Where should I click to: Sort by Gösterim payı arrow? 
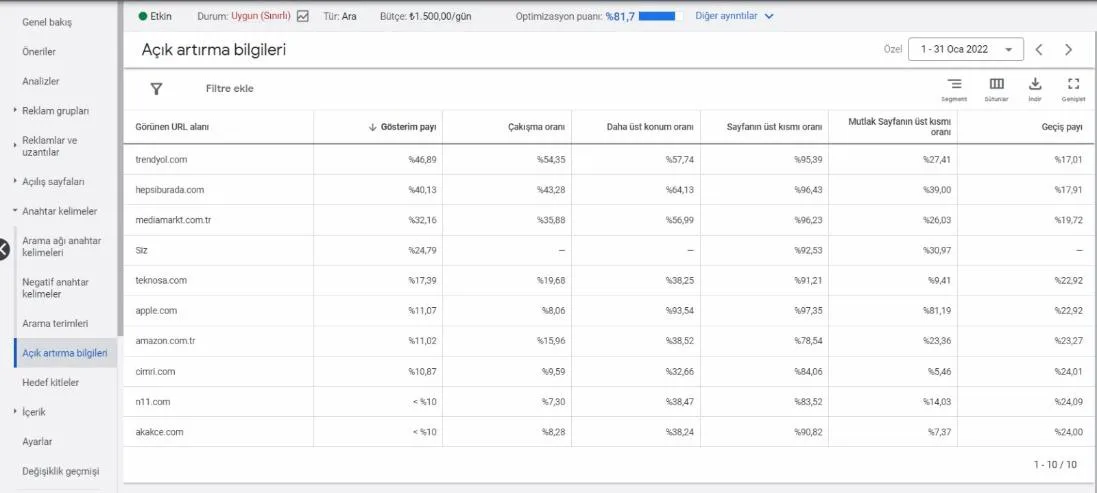point(373,127)
